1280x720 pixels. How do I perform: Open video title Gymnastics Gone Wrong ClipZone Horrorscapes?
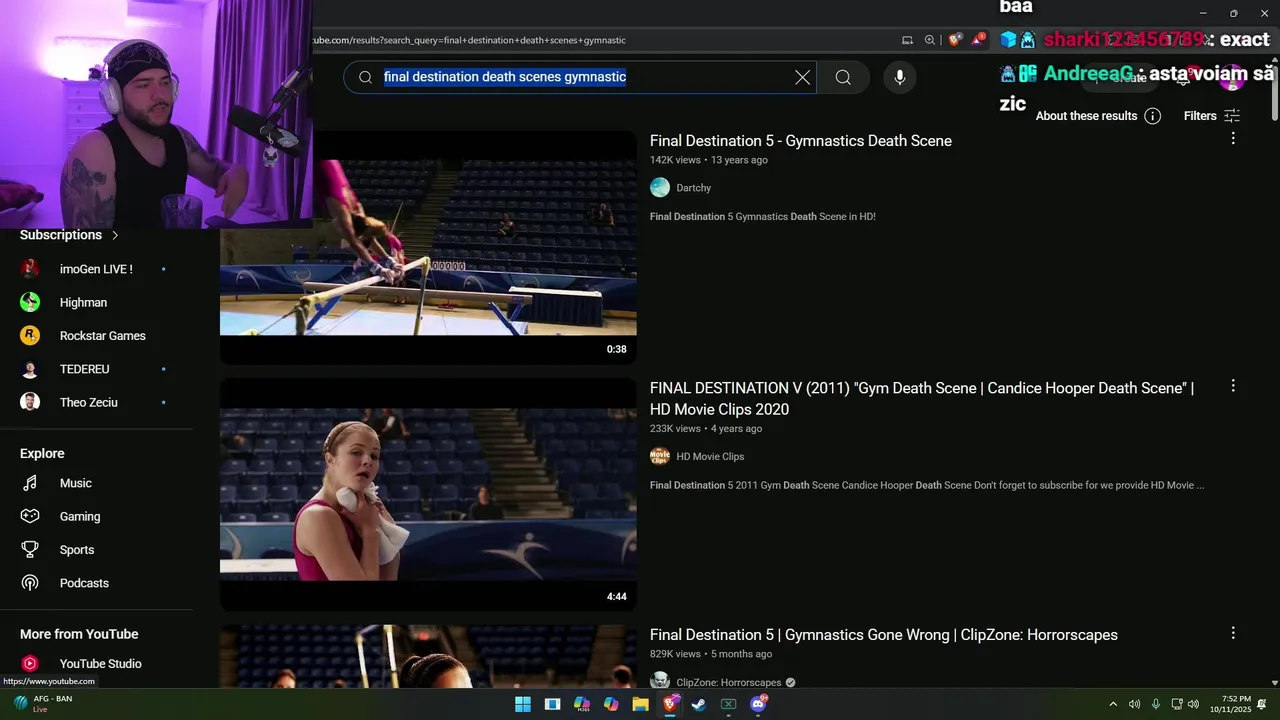(x=884, y=635)
